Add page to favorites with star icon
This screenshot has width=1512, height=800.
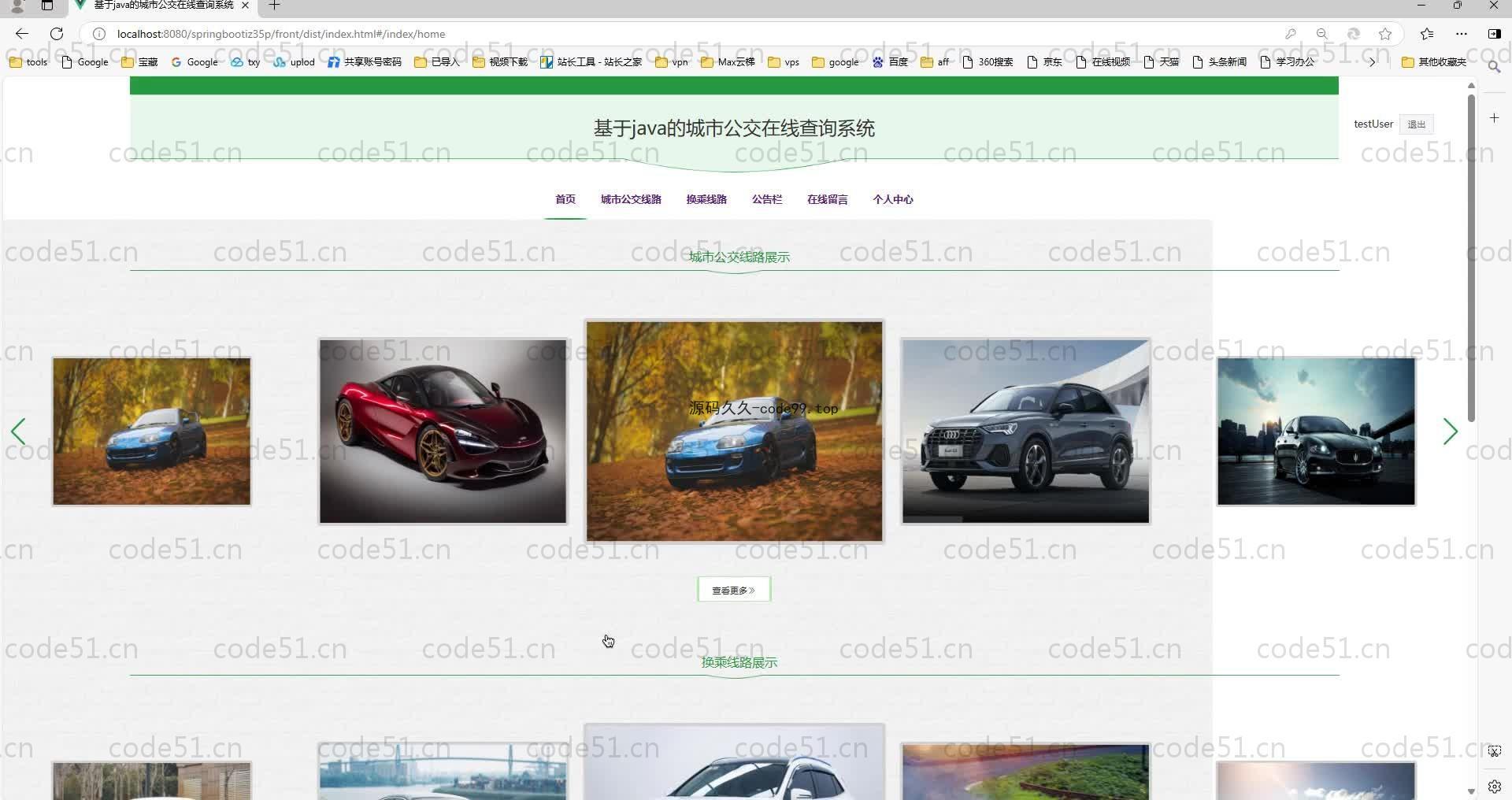tap(1385, 34)
